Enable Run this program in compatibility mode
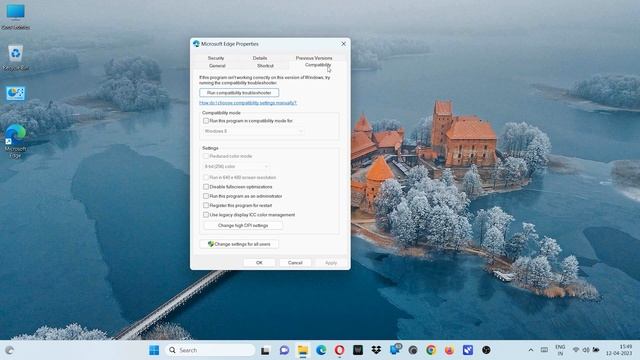 click(206, 121)
